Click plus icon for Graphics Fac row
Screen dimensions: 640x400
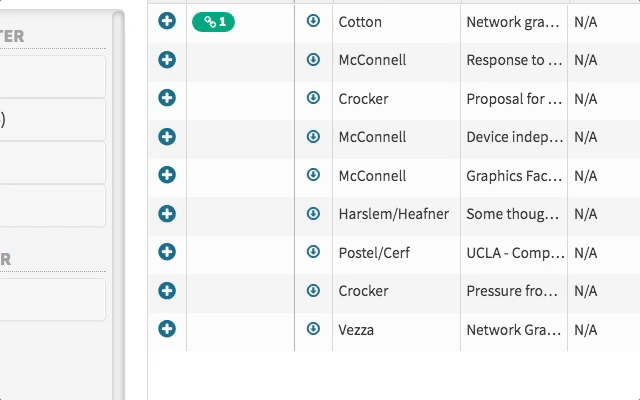coord(167,175)
